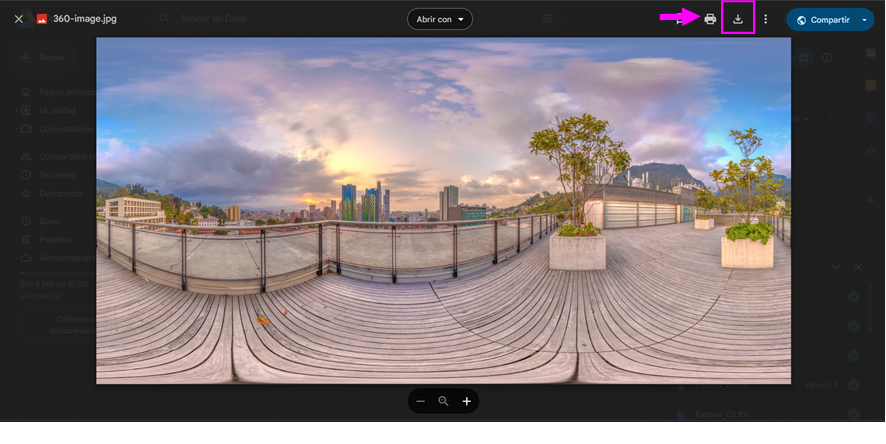
Task: Open Papelera in the sidebar
Action: (x=56, y=240)
